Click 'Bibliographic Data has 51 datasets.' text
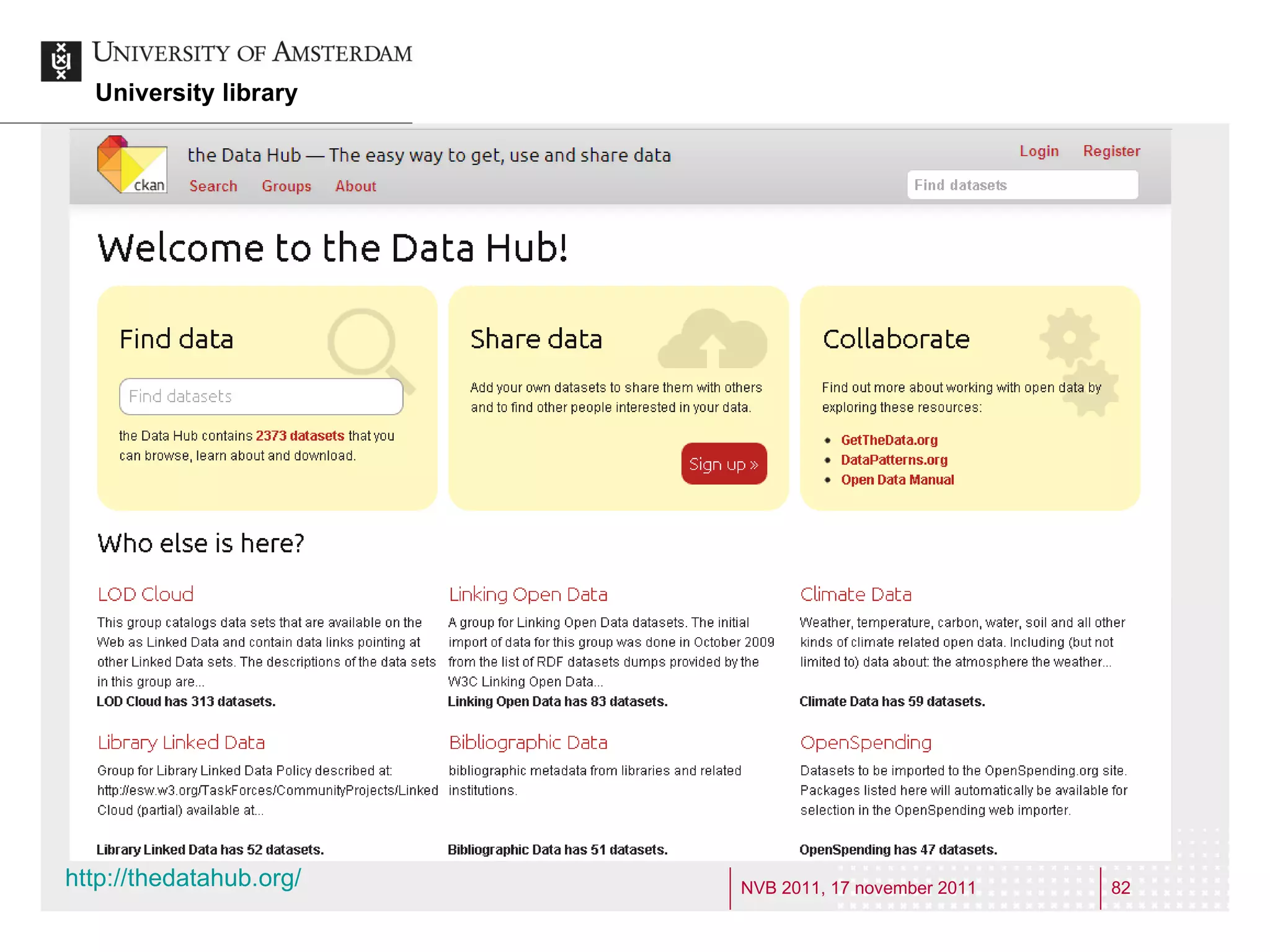The image size is (1270, 952). click(557, 850)
